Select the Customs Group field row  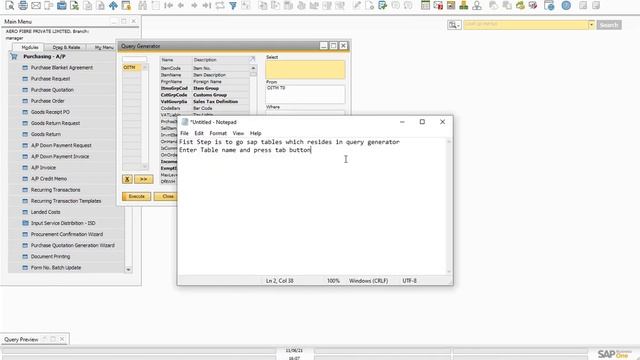204,95
